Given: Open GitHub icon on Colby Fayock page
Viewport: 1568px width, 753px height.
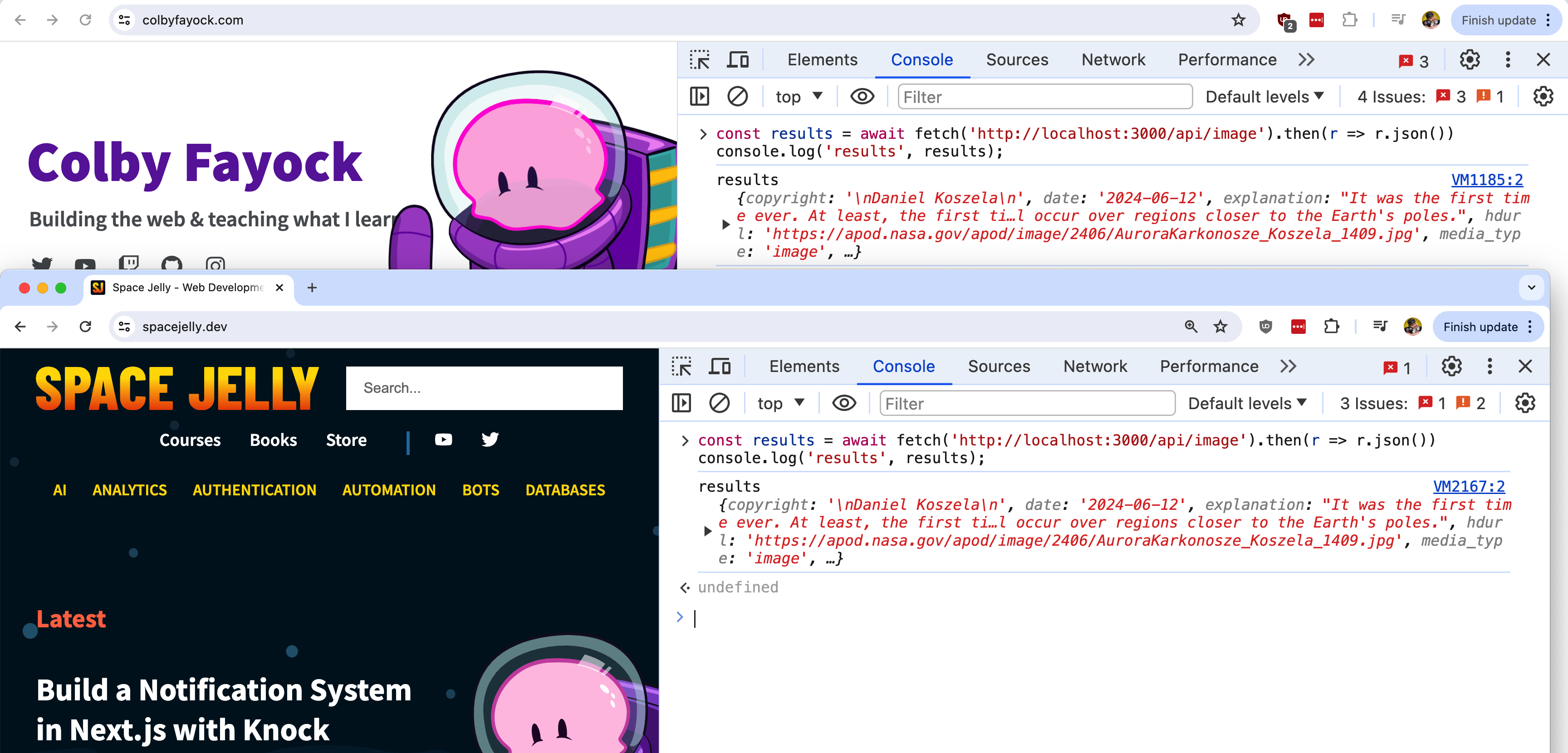Looking at the screenshot, I should [171, 263].
